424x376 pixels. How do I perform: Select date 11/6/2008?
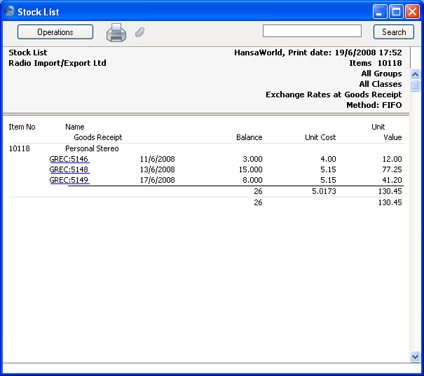pyautogui.click(x=157, y=159)
